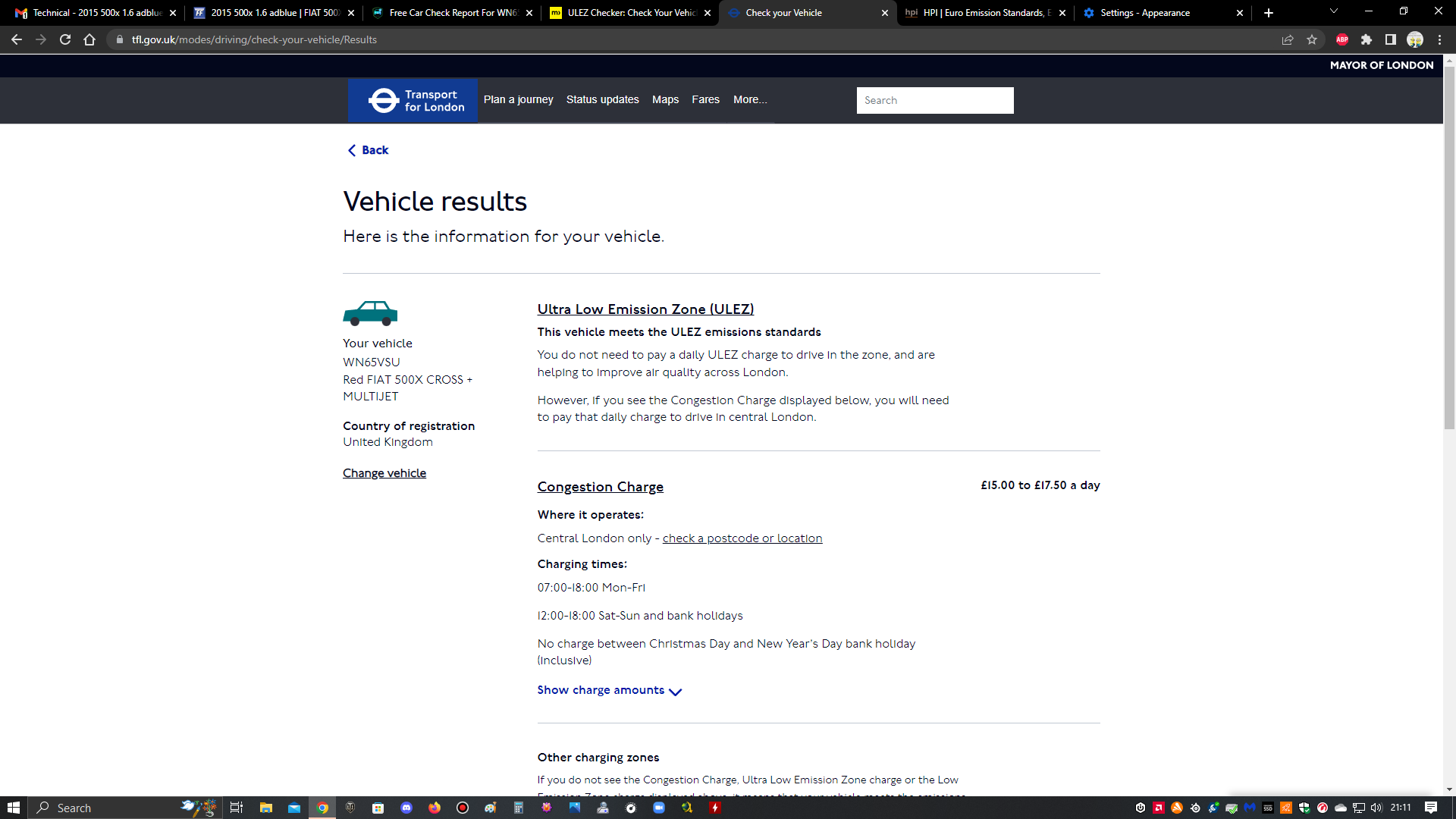Open Status updates menu item
The height and width of the screenshot is (819, 1456).
(x=602, y=99)
